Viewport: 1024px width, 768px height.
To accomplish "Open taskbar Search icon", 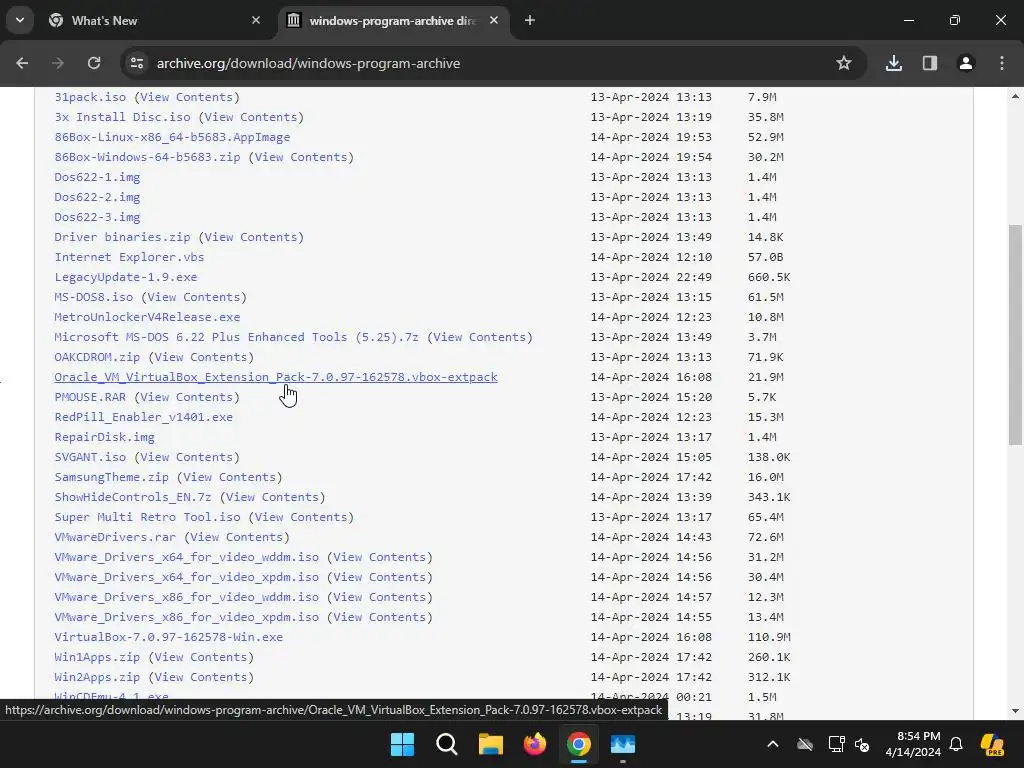I will [447, 744].
